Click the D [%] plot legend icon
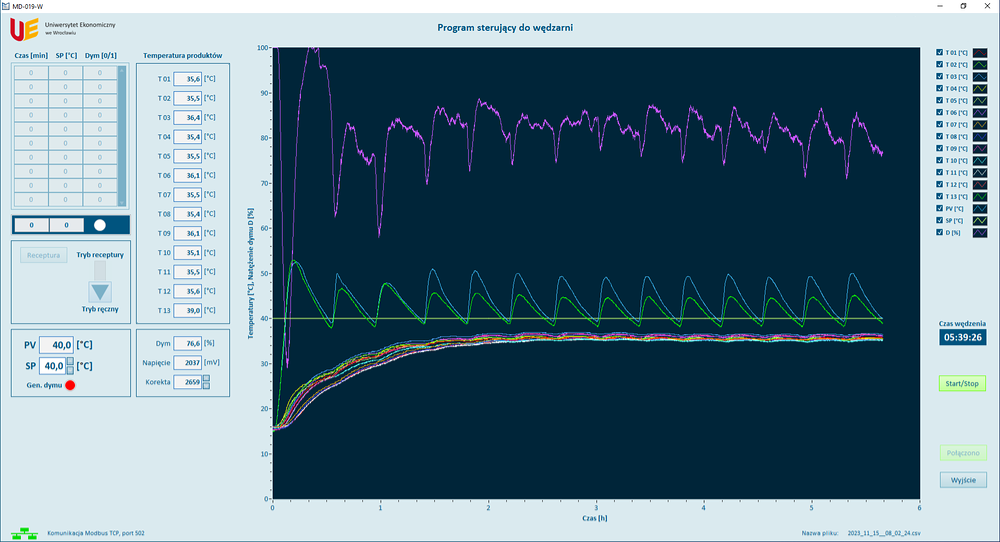This screenshot has width=1000, height=542. (x=980, y=232)
